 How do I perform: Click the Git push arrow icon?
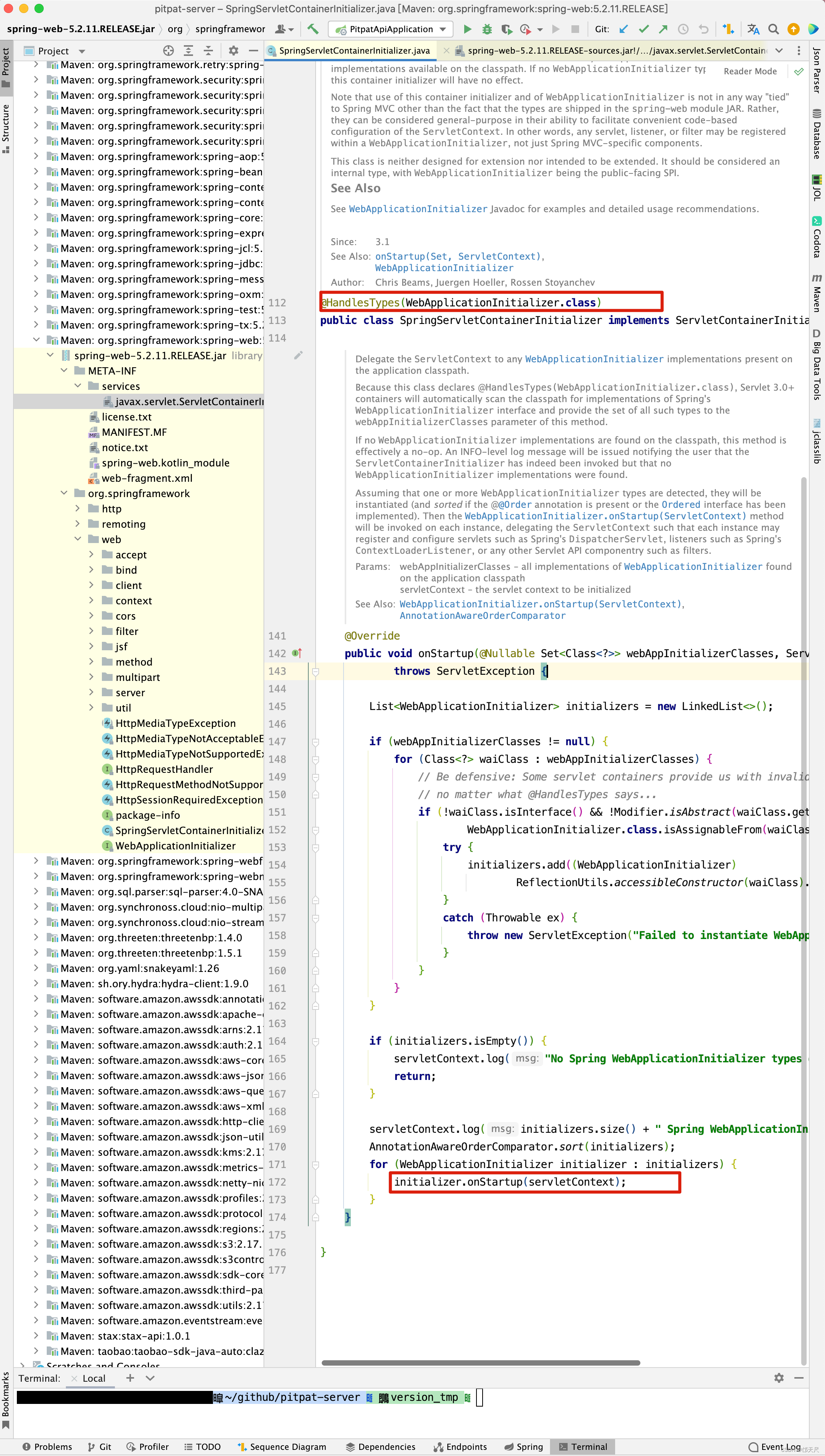pyautogui.click(x=663, y=29)
